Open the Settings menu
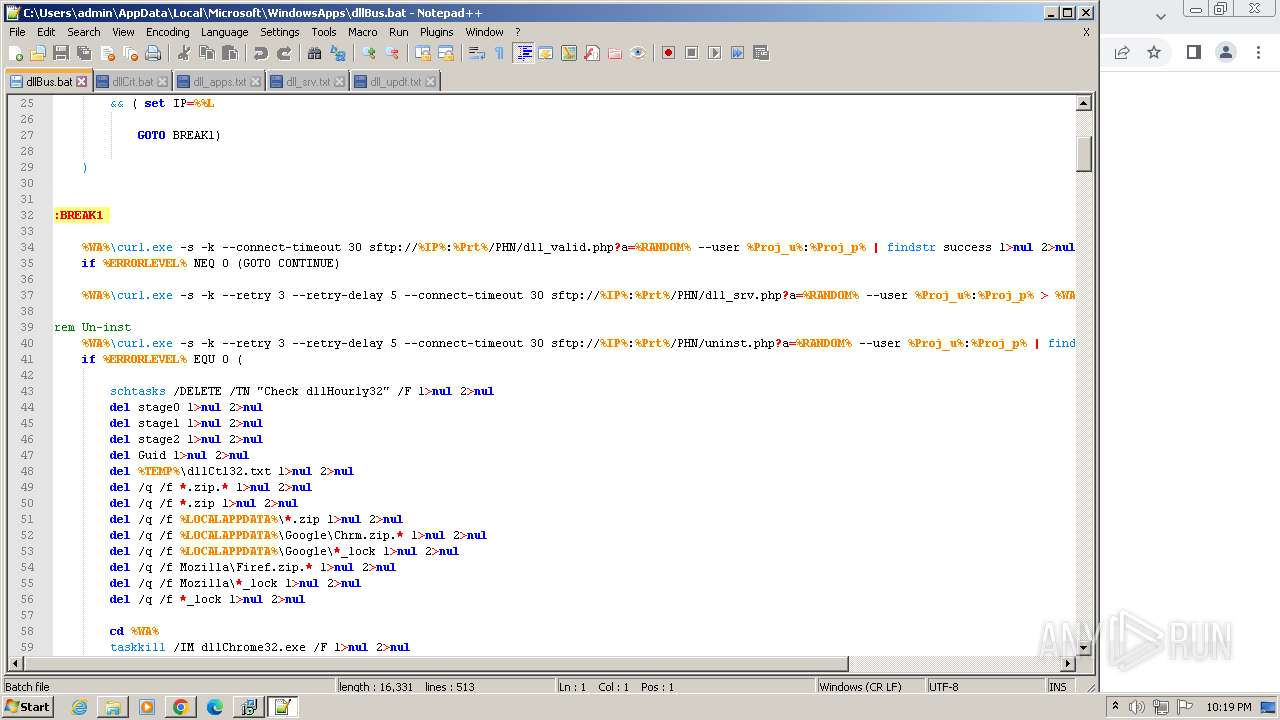The width and height of the screenshot is (1280, 720). pos(280,32)
